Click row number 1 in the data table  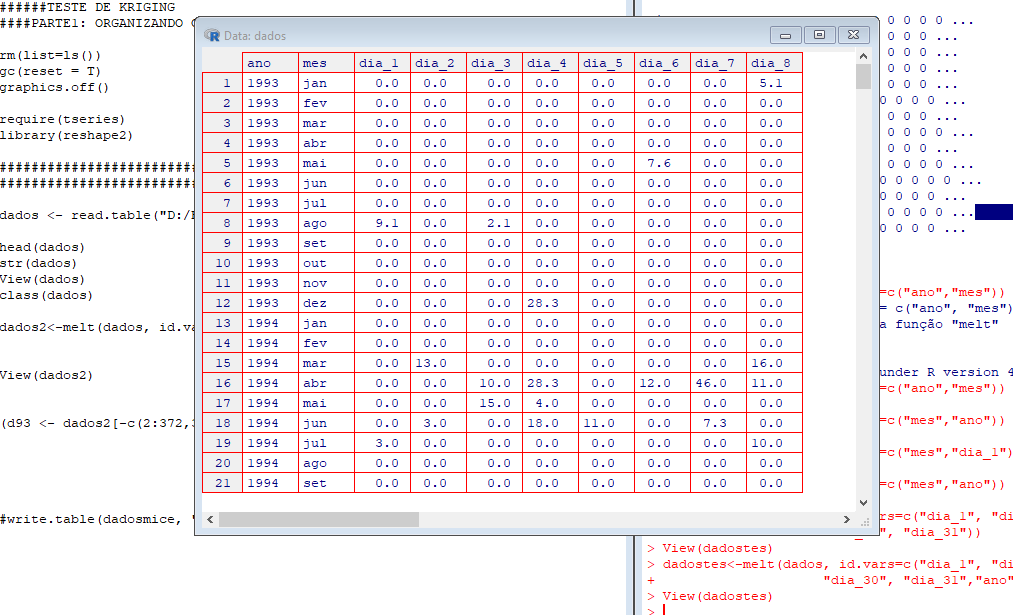pyautogui.click(x=222, y=83)
